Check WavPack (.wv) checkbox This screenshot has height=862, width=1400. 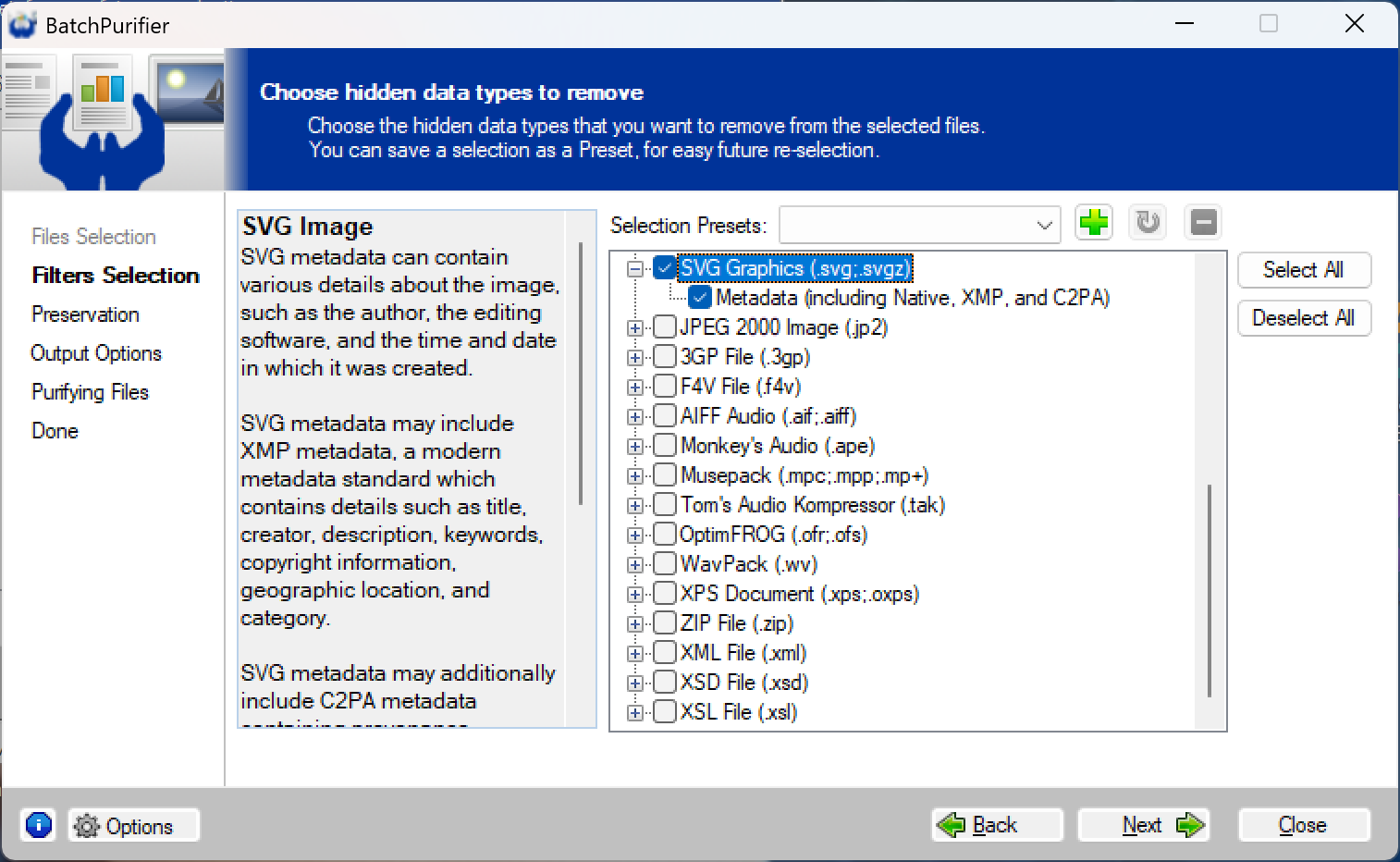(x=664, y=564)
